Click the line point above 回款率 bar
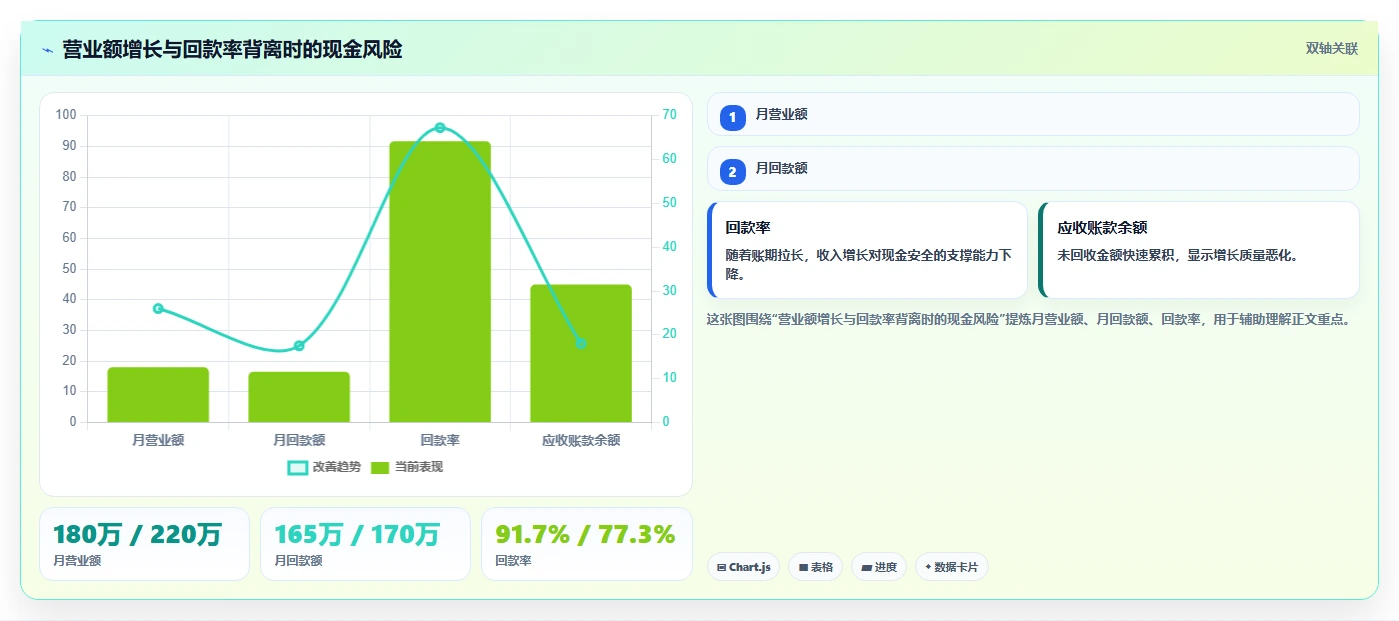The width and height of the screenshot is (1399, 621). click(x=440, y=128)
